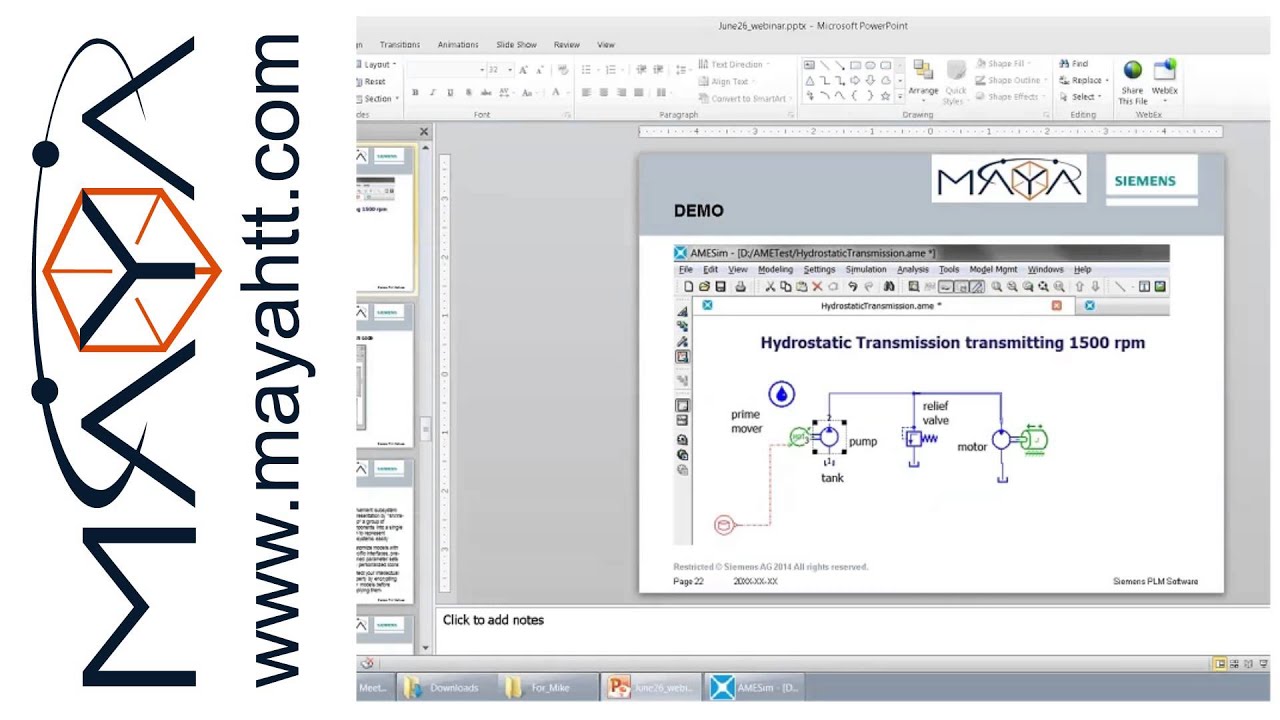The image size is (1280, 720).
Task: Click the Numbering list icon
Action: click(613, 70)
